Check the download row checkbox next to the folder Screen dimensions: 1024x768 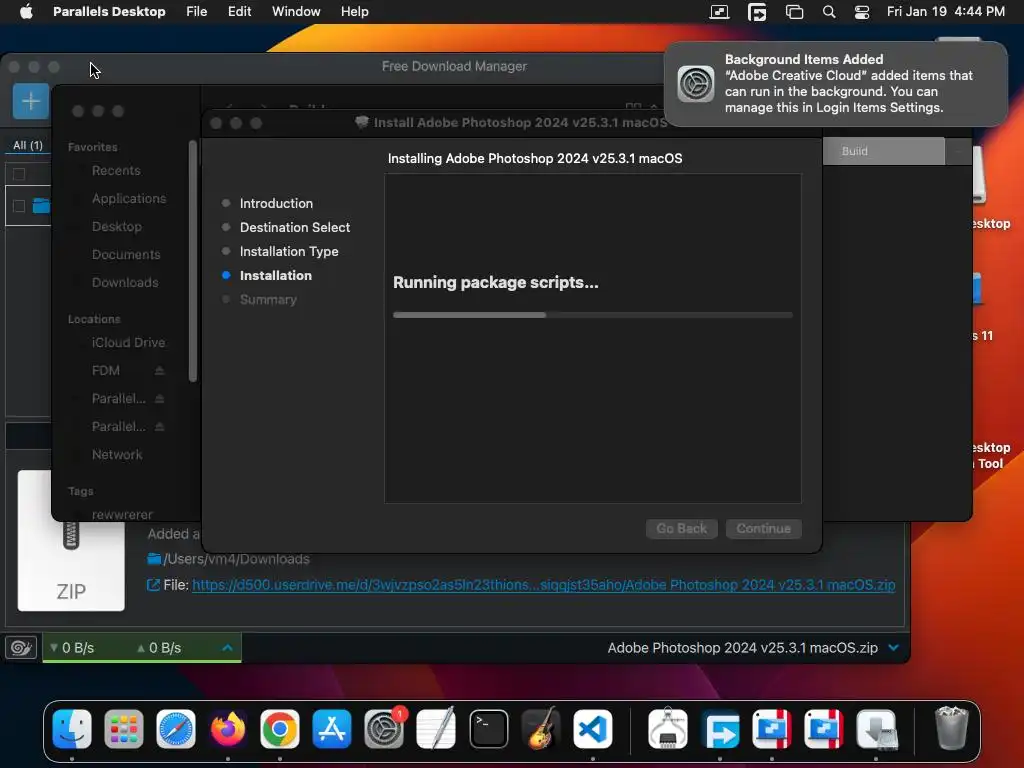click(x=19, y=206)
